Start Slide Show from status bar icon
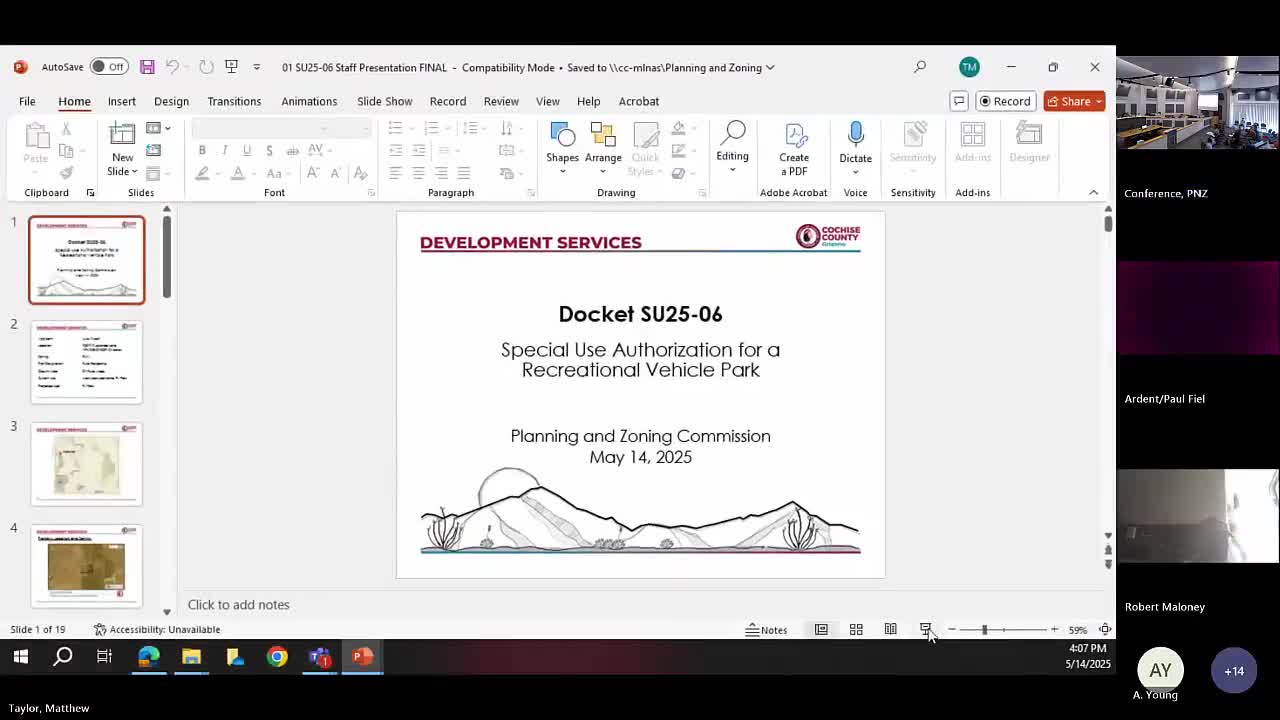 click(x=925, y=630)
